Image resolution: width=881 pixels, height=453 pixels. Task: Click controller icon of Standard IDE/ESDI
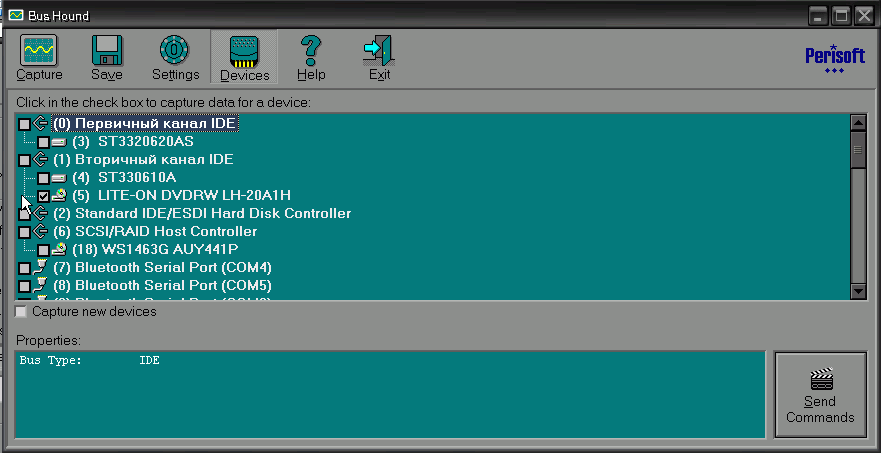(x=40, y=213)
